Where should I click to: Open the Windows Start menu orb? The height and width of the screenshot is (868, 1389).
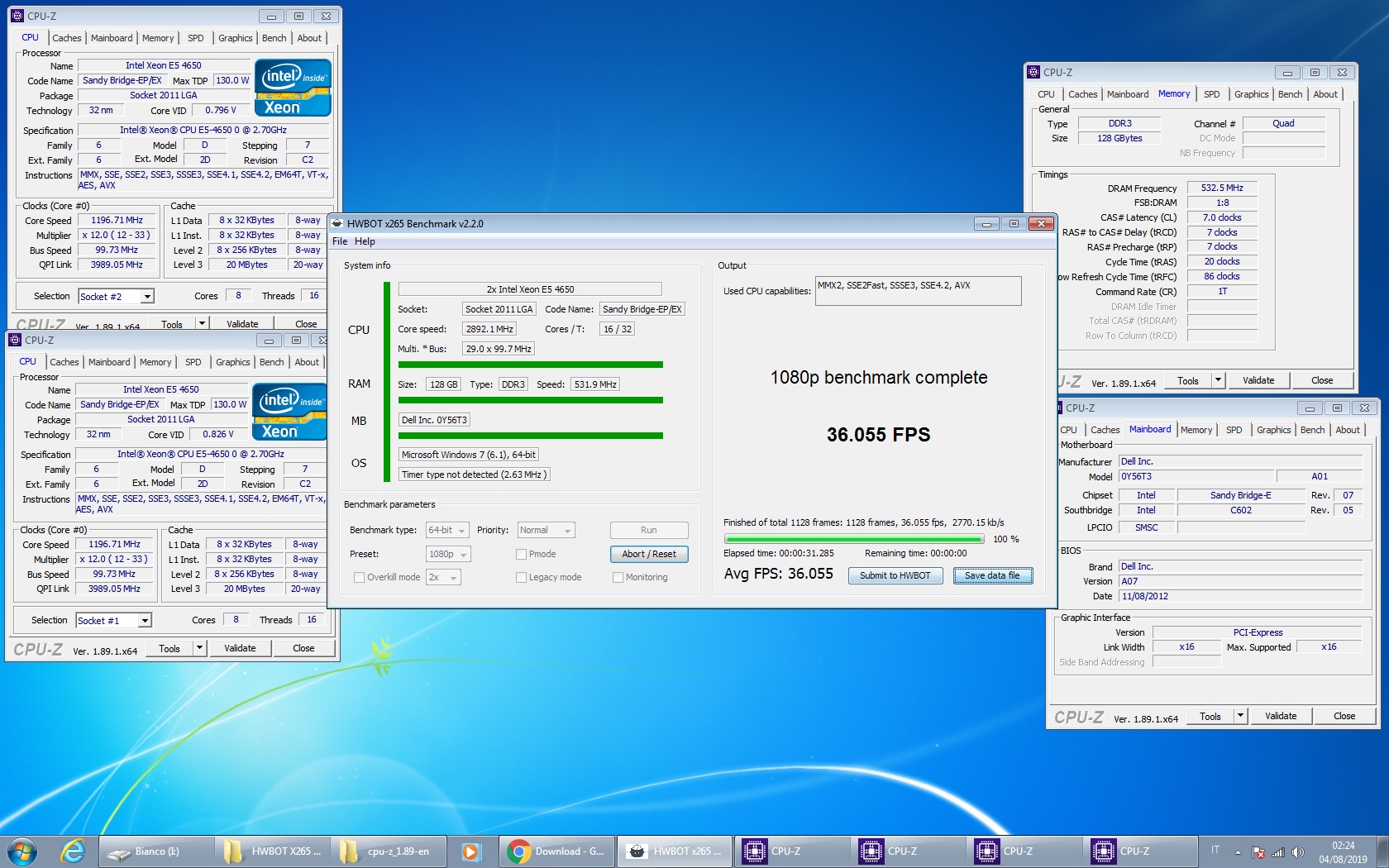(22, 851)
